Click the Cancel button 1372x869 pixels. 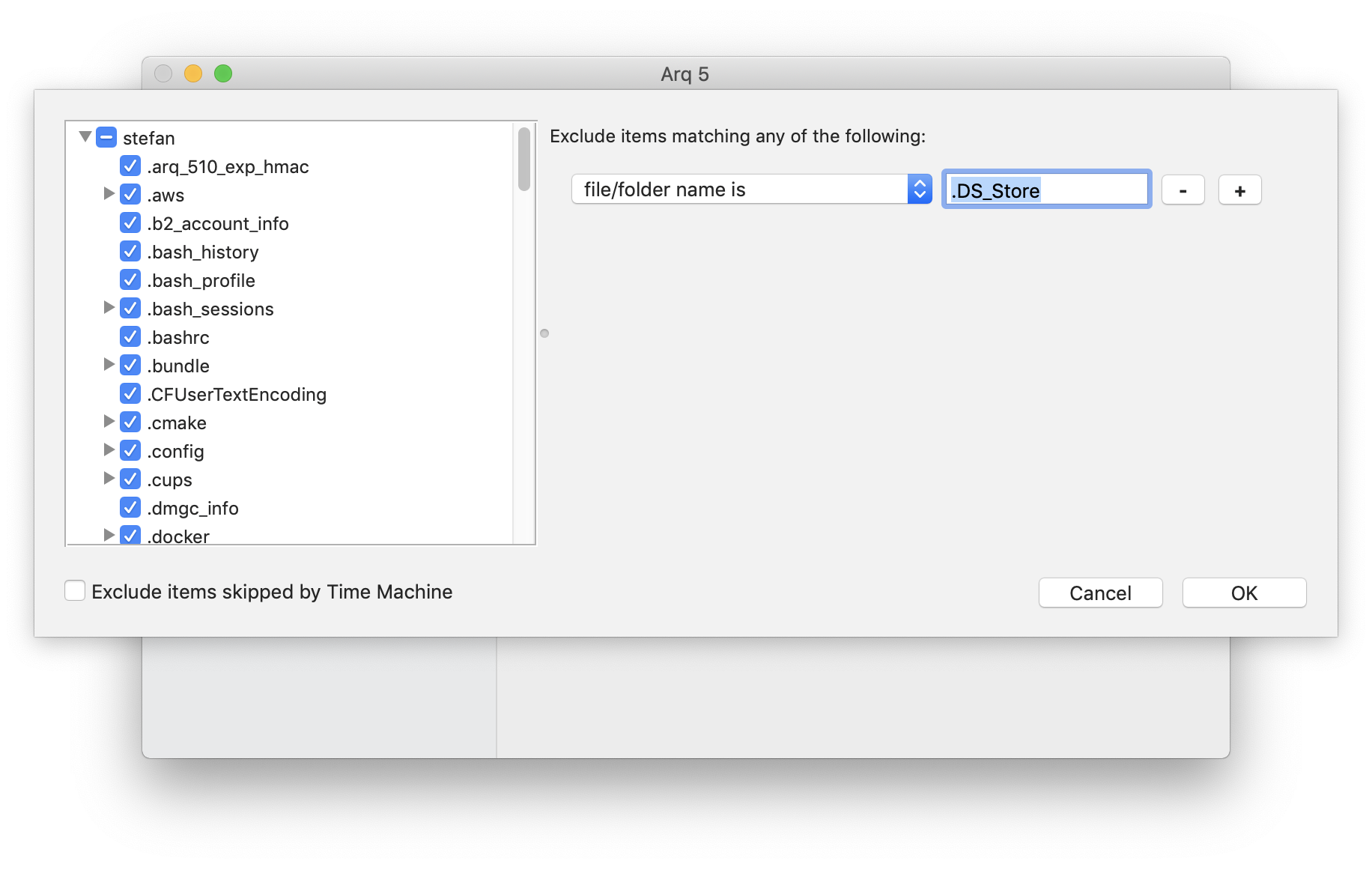1100,593
